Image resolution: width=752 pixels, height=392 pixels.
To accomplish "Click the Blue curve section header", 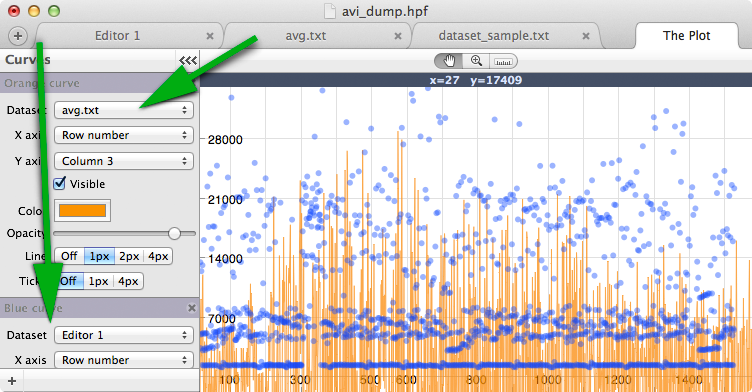I will (x=100, y=308).
